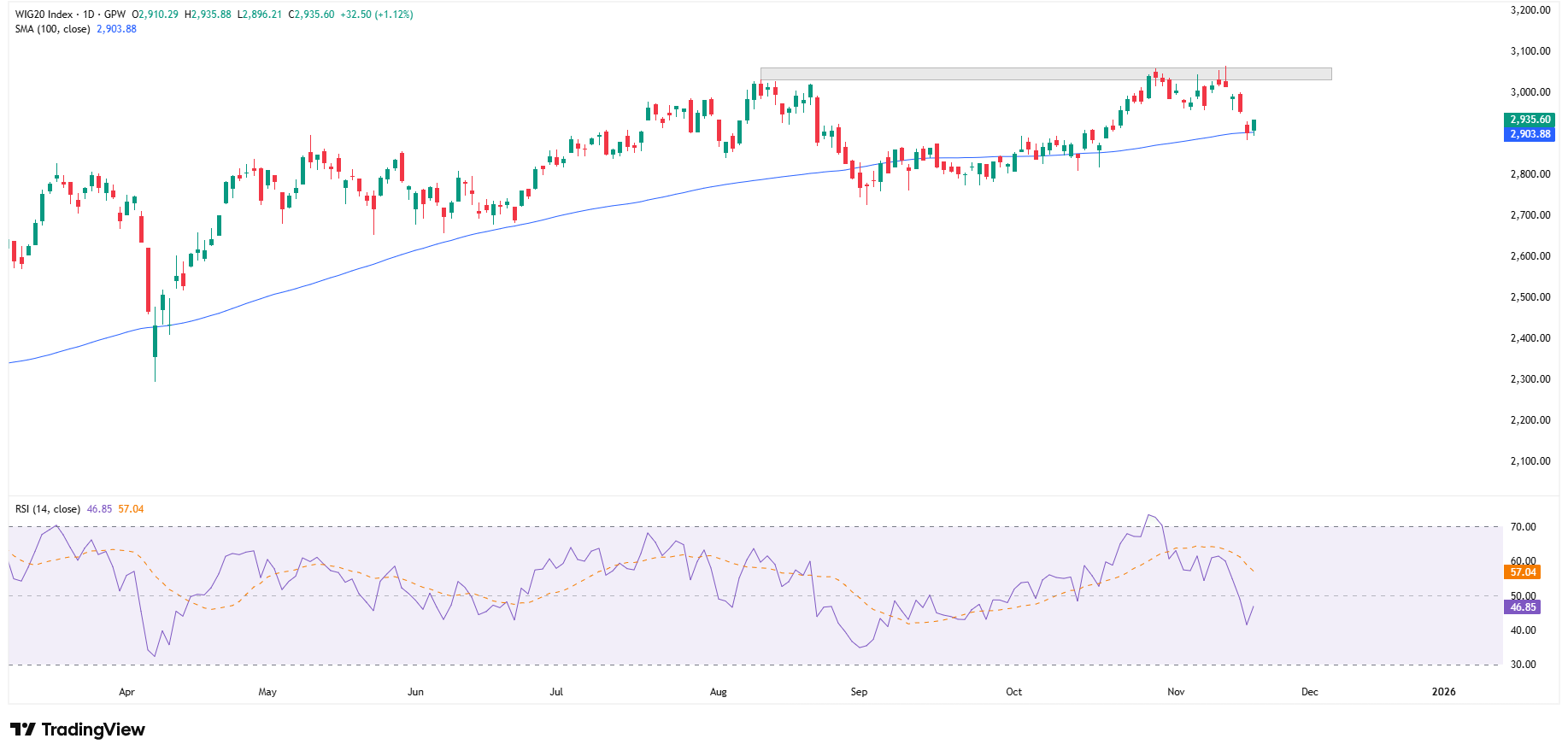Click the 30.00 level on RSI axis
Viewport: 1568px width, 756px height.
click(1523, 665)
